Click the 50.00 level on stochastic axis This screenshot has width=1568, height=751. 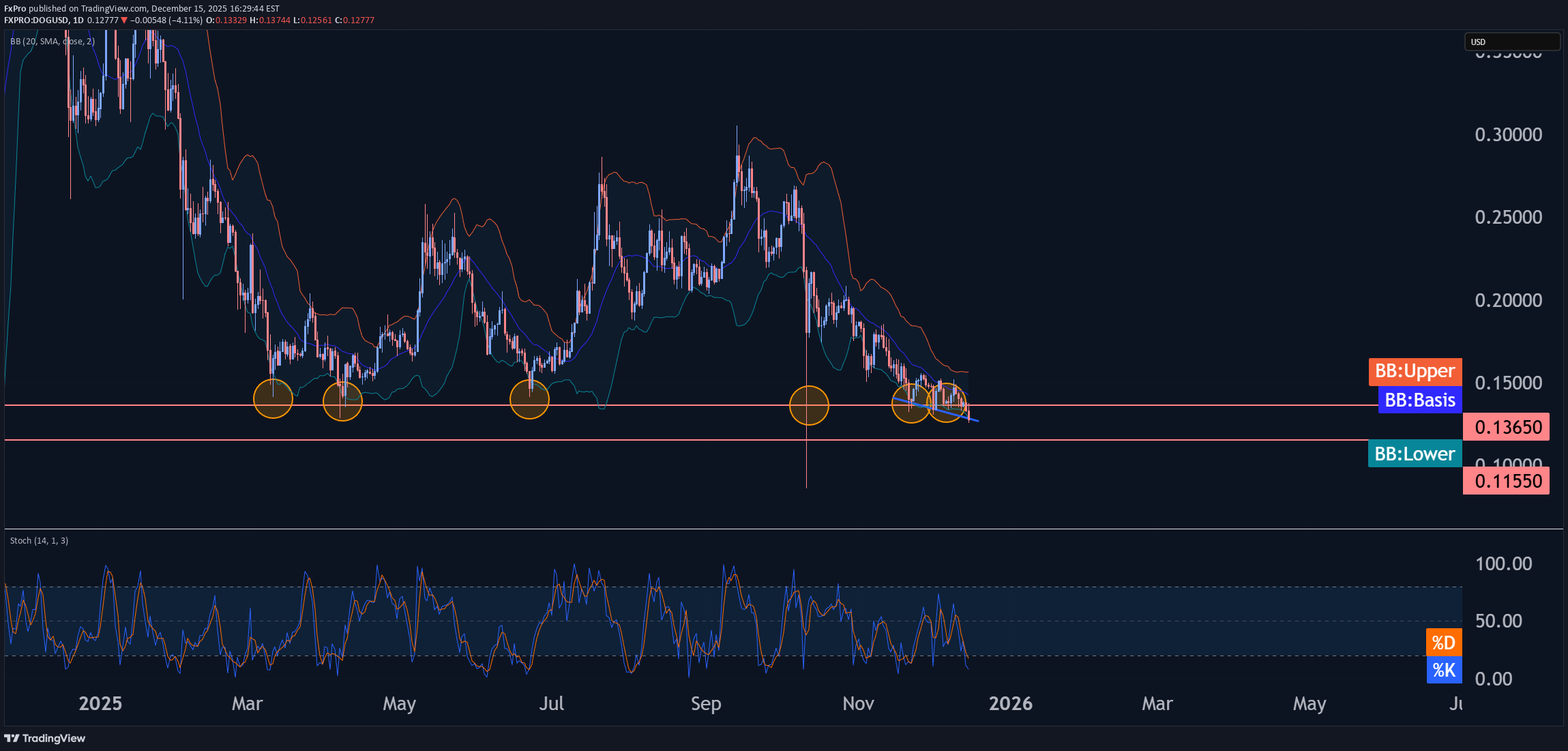point(1498,621)
